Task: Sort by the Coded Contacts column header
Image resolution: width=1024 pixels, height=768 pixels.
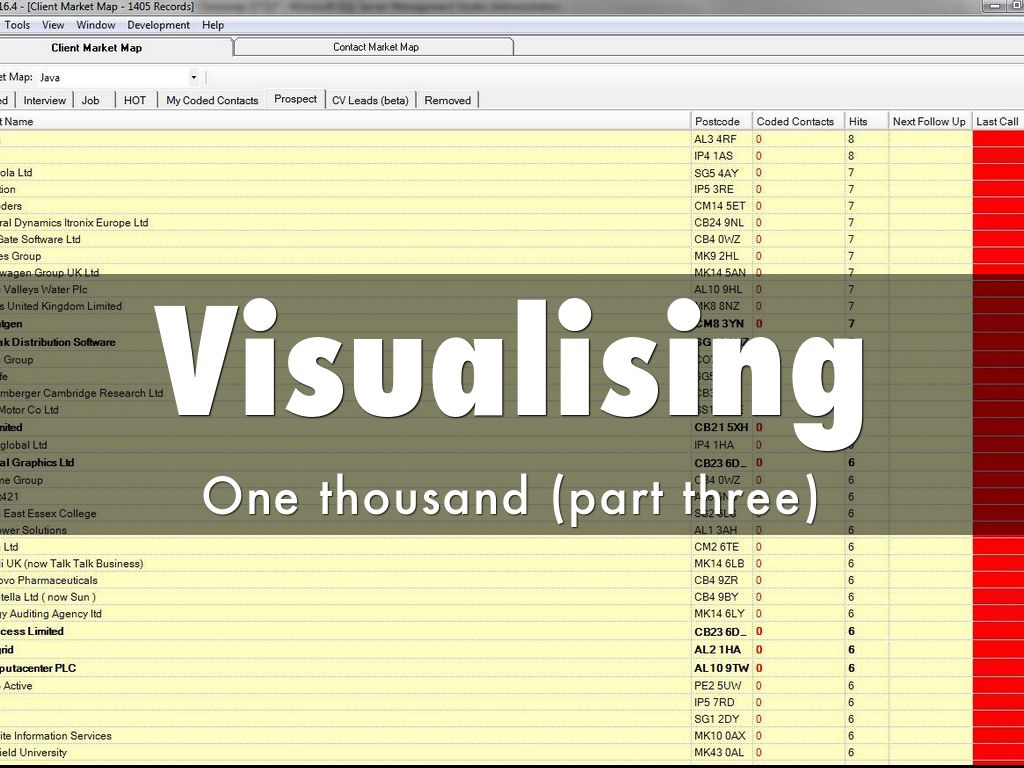Action: 795,122
